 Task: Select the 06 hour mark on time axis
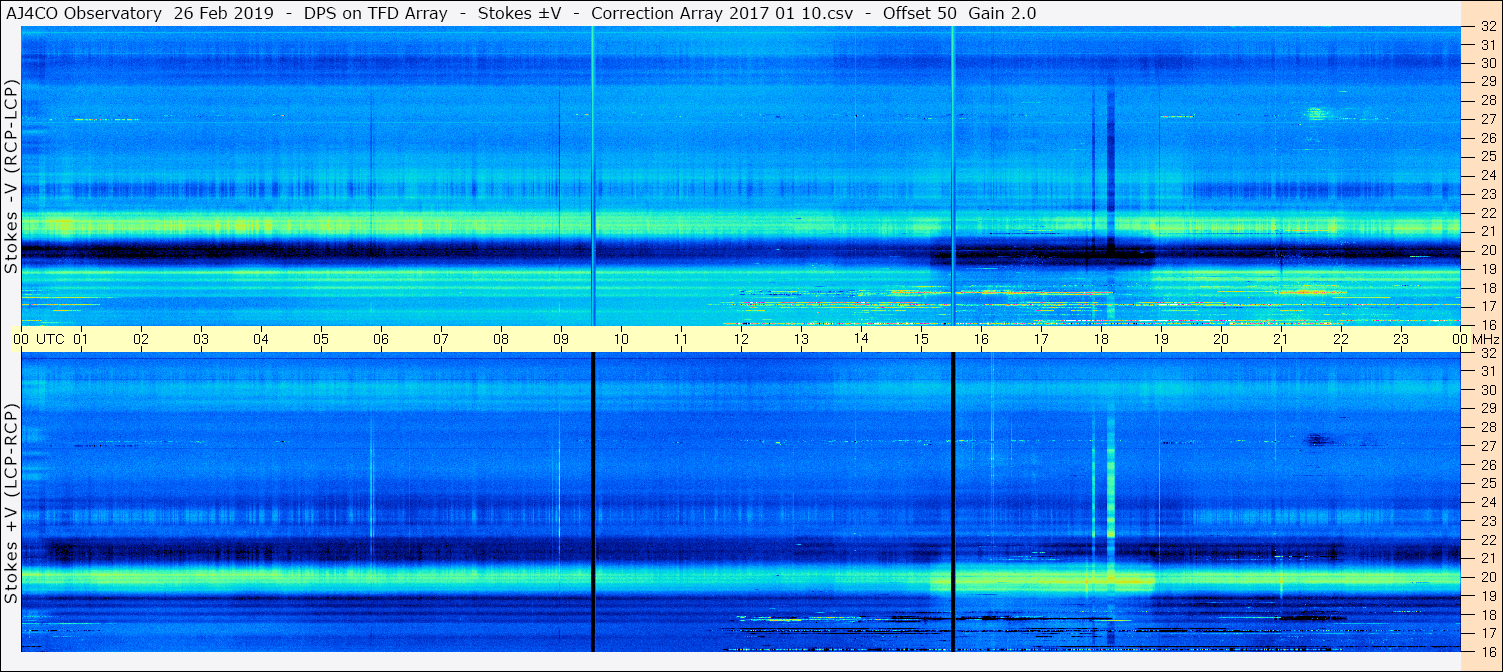point(381,339)
